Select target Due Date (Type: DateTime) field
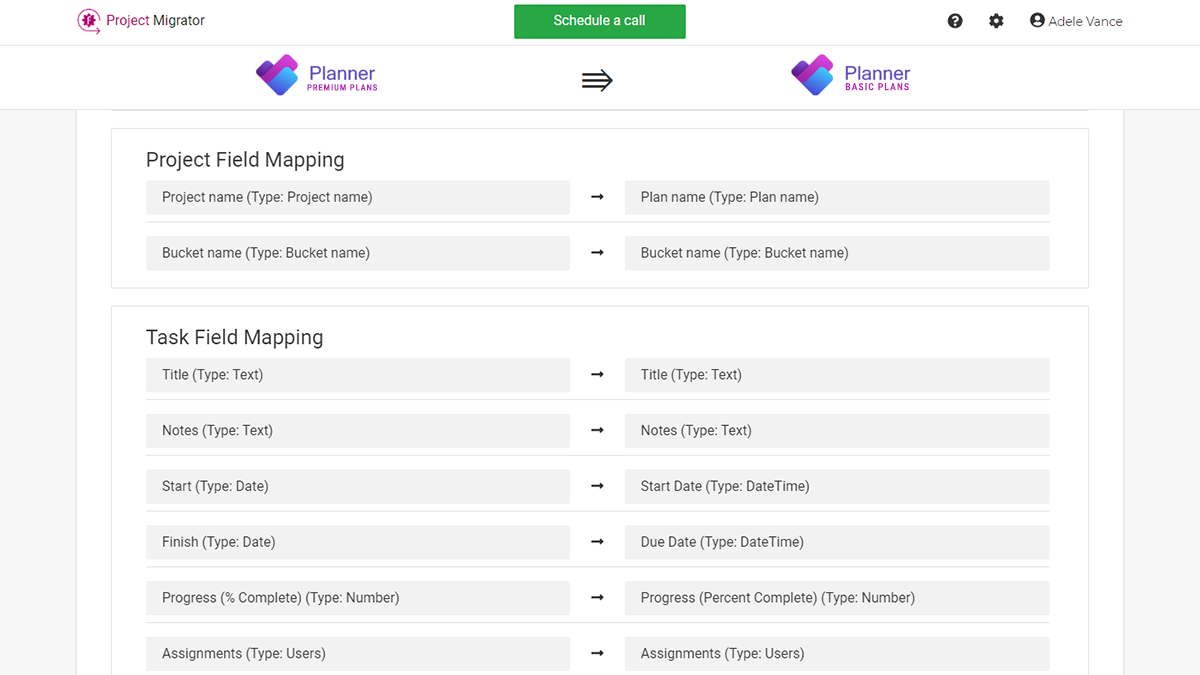Viewport: 1200px width, 675px height. tap(837, 542)
